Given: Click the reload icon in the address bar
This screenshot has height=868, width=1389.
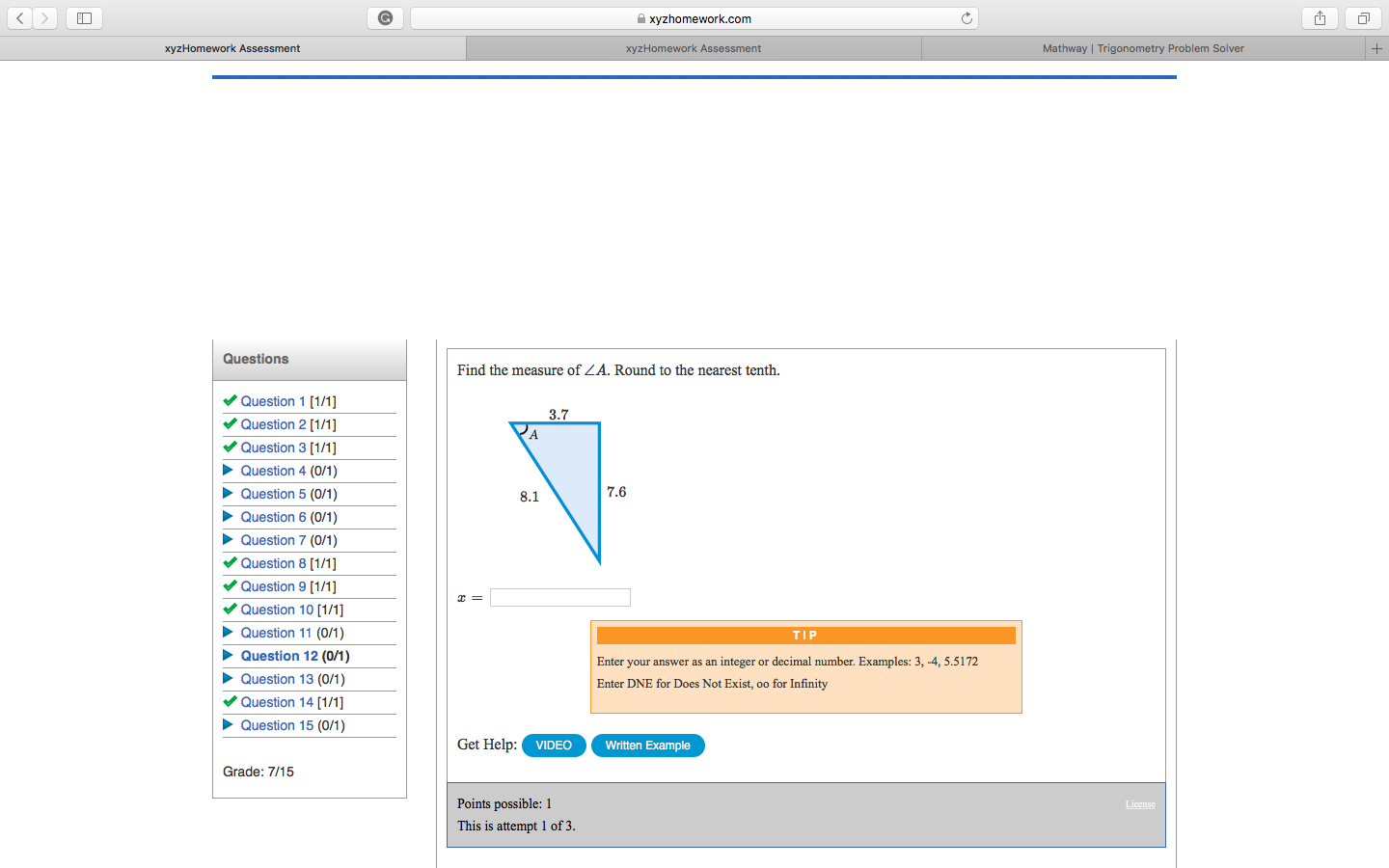Looking at the screenshot, I should point(966,17).
